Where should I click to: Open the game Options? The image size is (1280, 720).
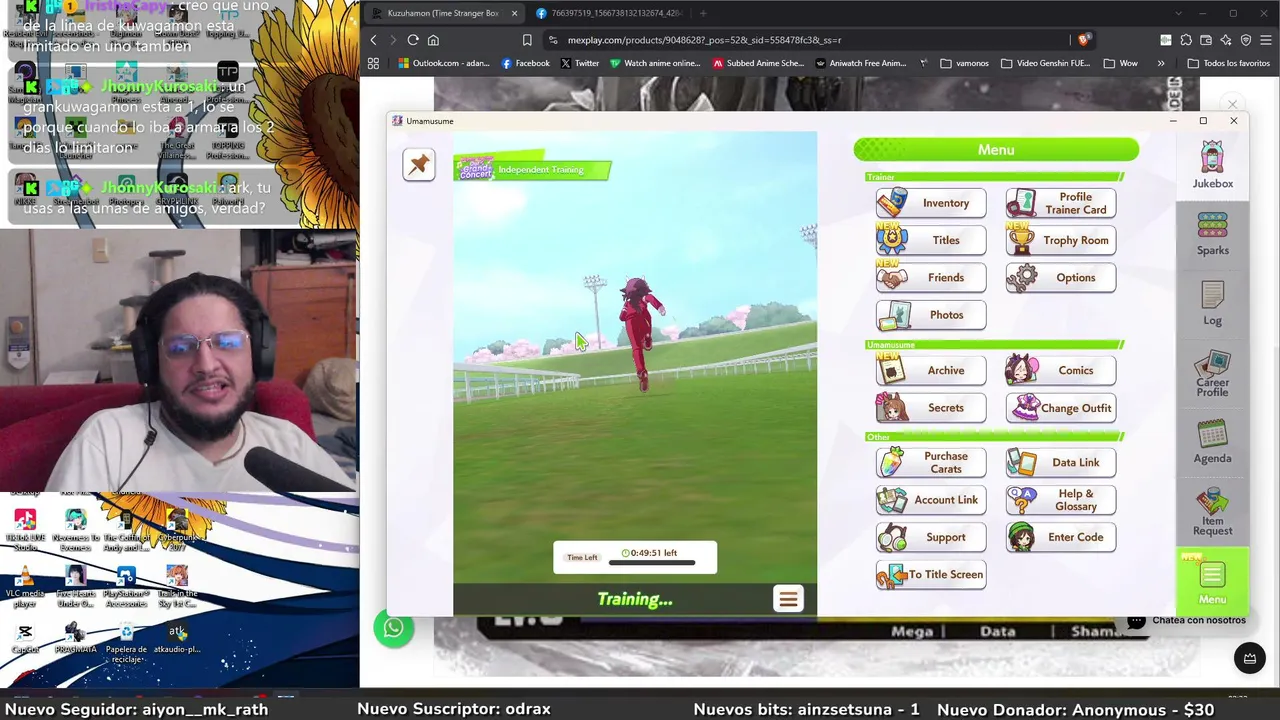coord(1061,278)
